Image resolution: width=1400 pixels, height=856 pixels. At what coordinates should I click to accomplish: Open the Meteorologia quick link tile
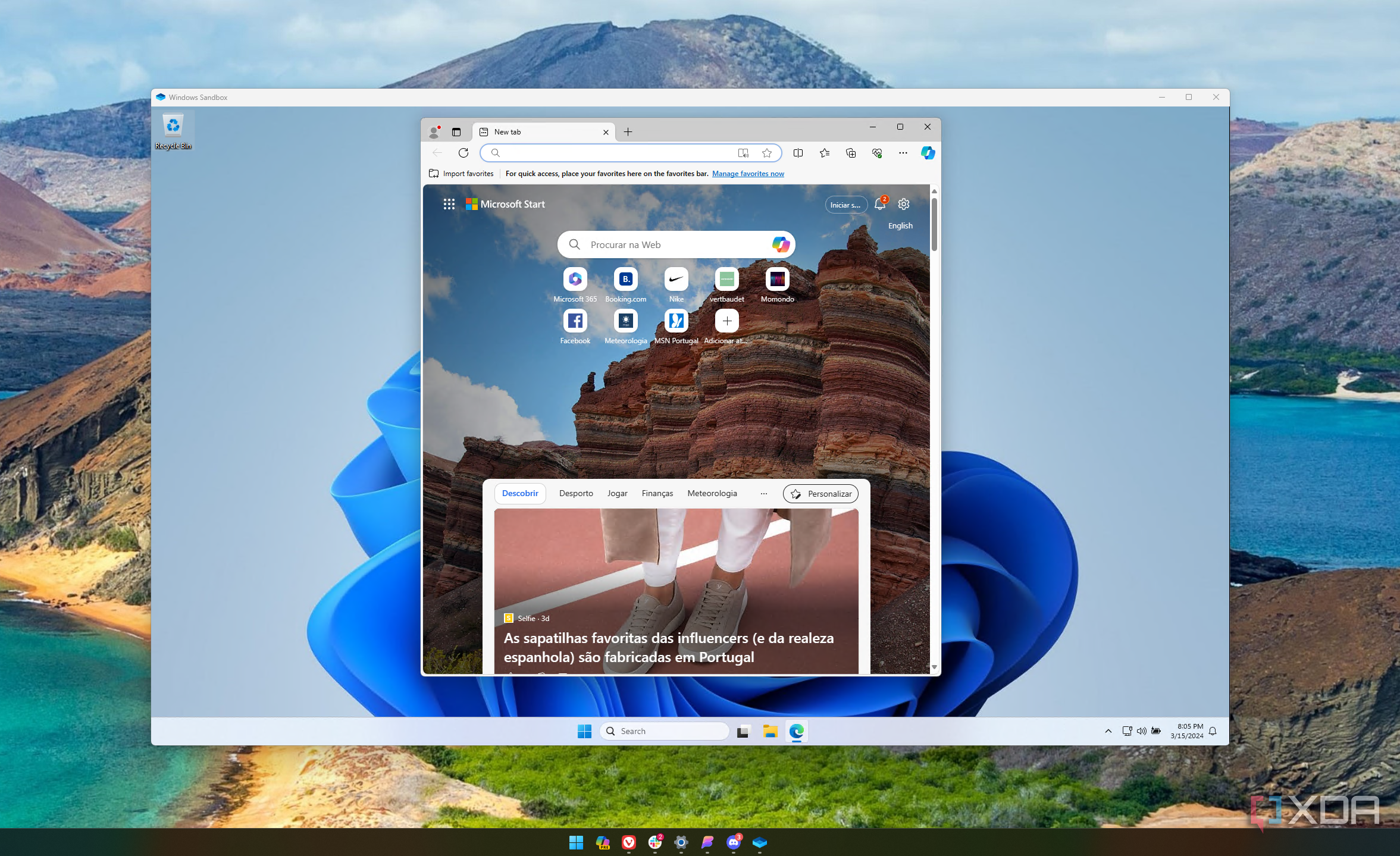(626, 327)
